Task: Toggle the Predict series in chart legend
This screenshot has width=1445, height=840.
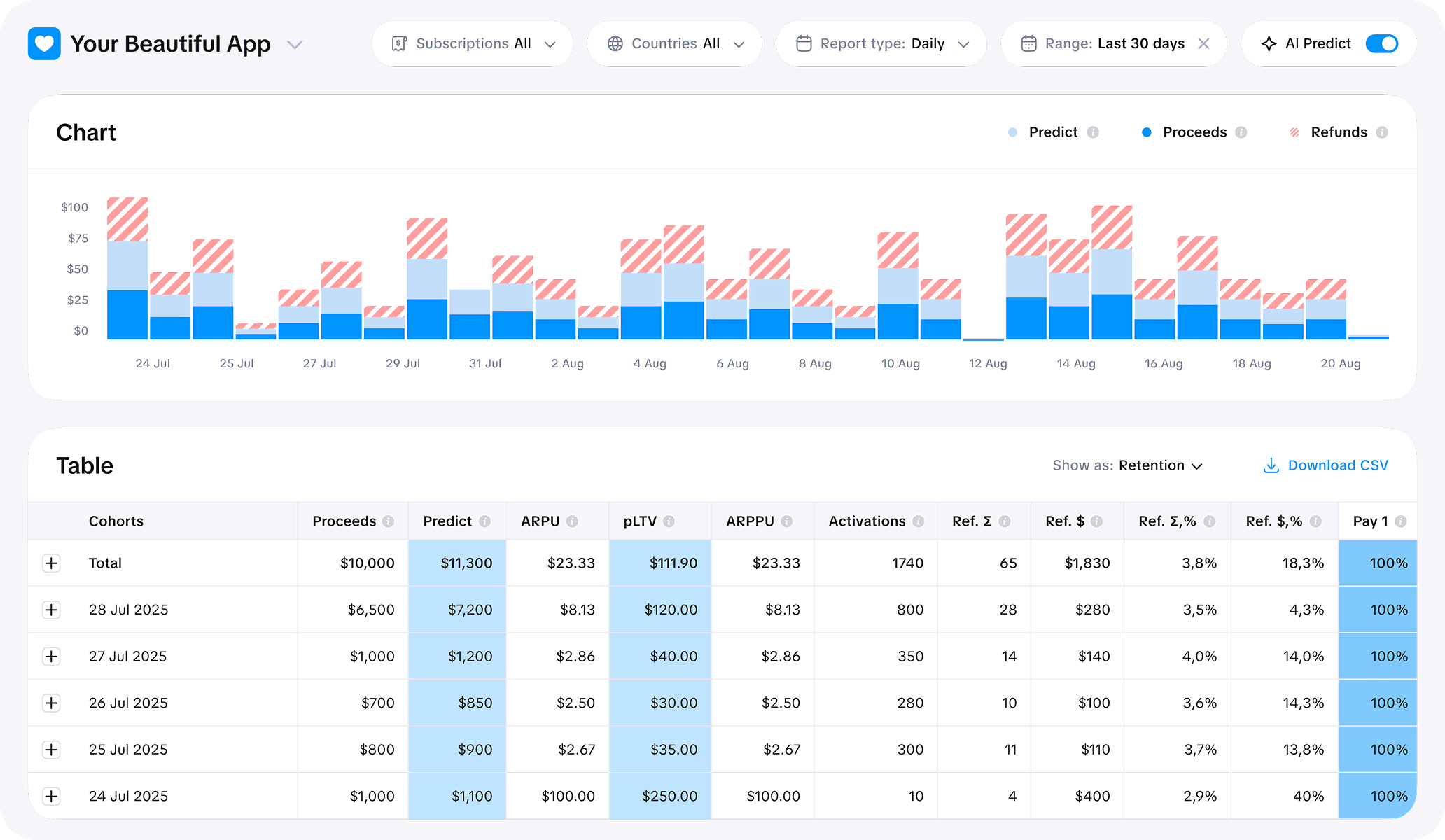Action: click(1051, 132)
